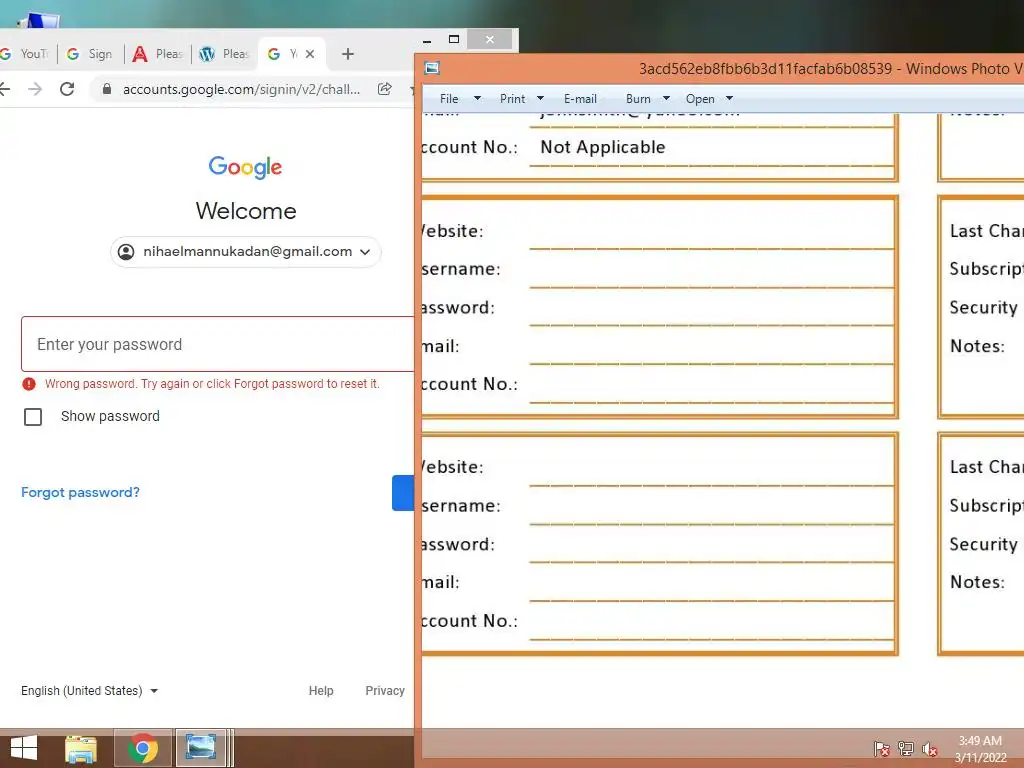
Task: Open the Burn menu in Photo Viewer
Action: (638, 99)
